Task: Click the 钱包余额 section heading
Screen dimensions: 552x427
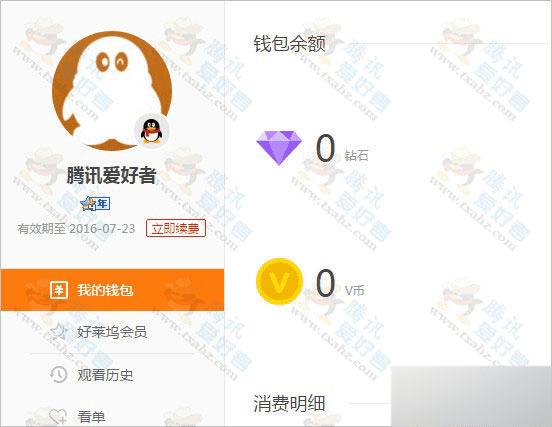Action: pyautogui.click(x=290, y=44)
